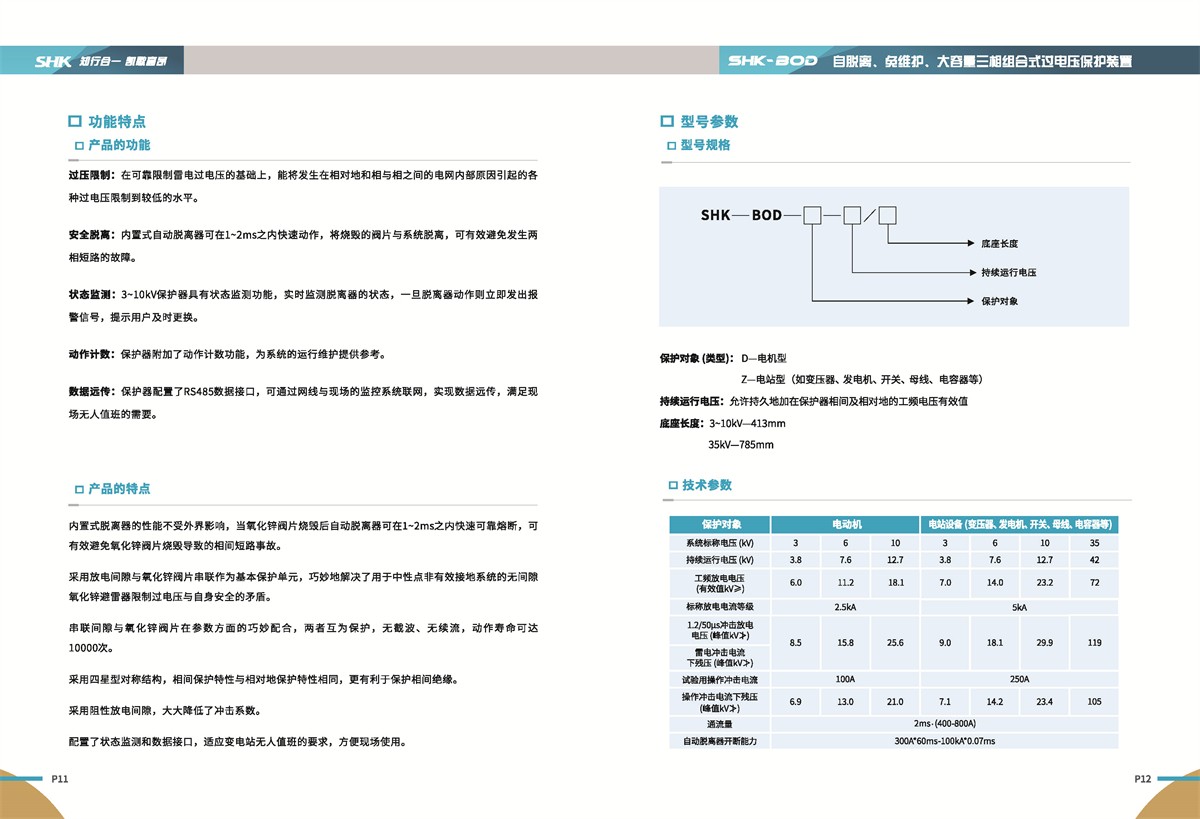The height and width of the screenshot is (819, 1200).
Task: Click the "持续运行电压" arrow label in the diagram
Action: click(x=1008, y=272)
